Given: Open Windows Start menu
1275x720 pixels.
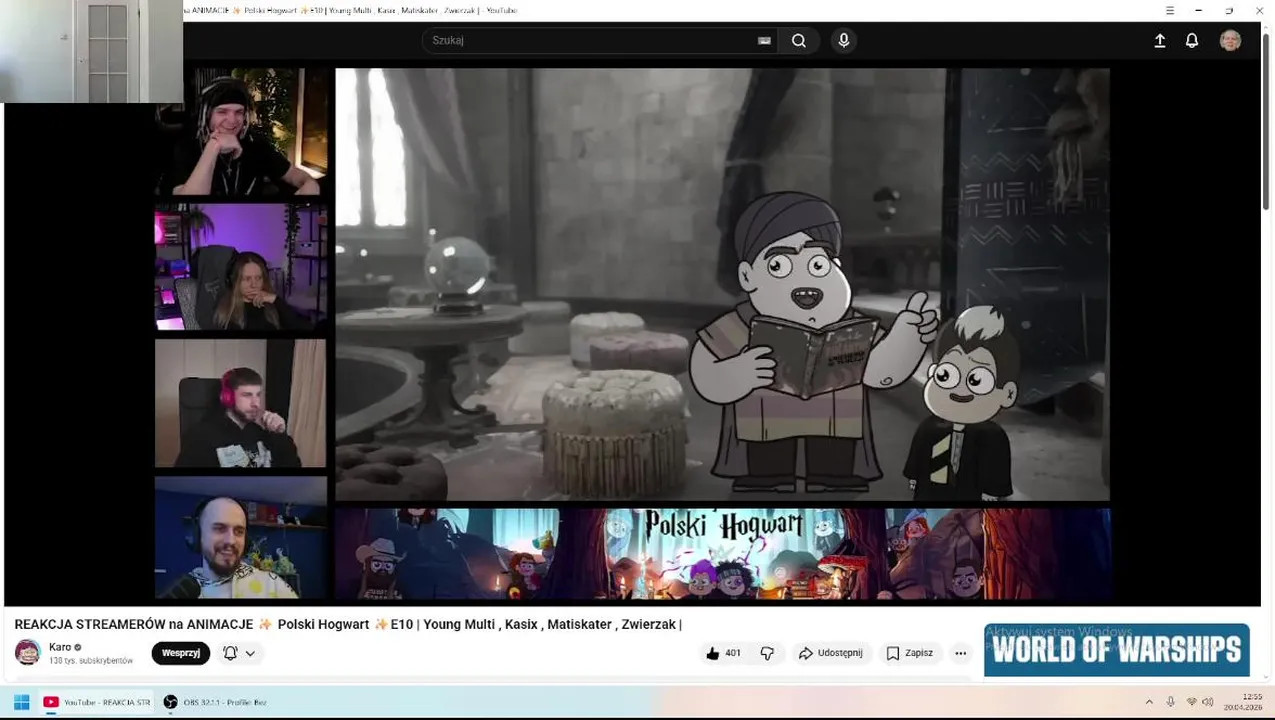Looking at the screenshot, I should click(x=21, y=702).
